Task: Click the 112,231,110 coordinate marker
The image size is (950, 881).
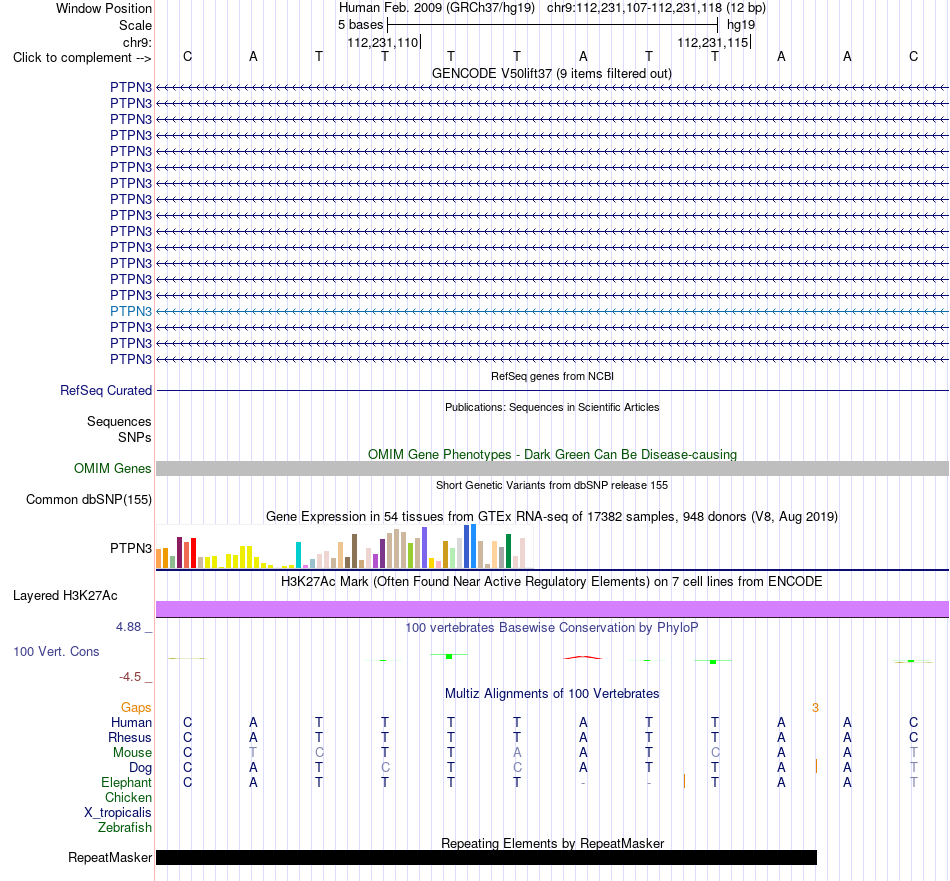Action: [383, 42]
